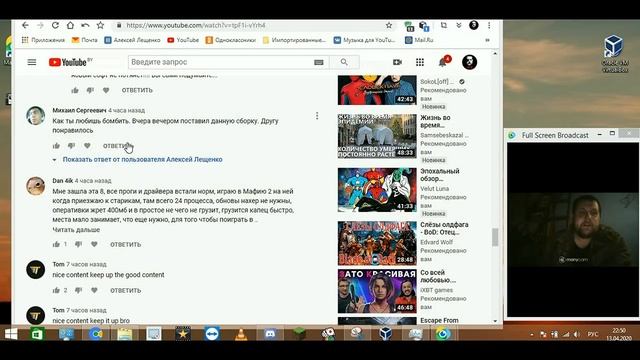The width and height of the screenshot is (640, 360).
Task: Heart Михаил Сергеевич's comment
Action: 87,146
